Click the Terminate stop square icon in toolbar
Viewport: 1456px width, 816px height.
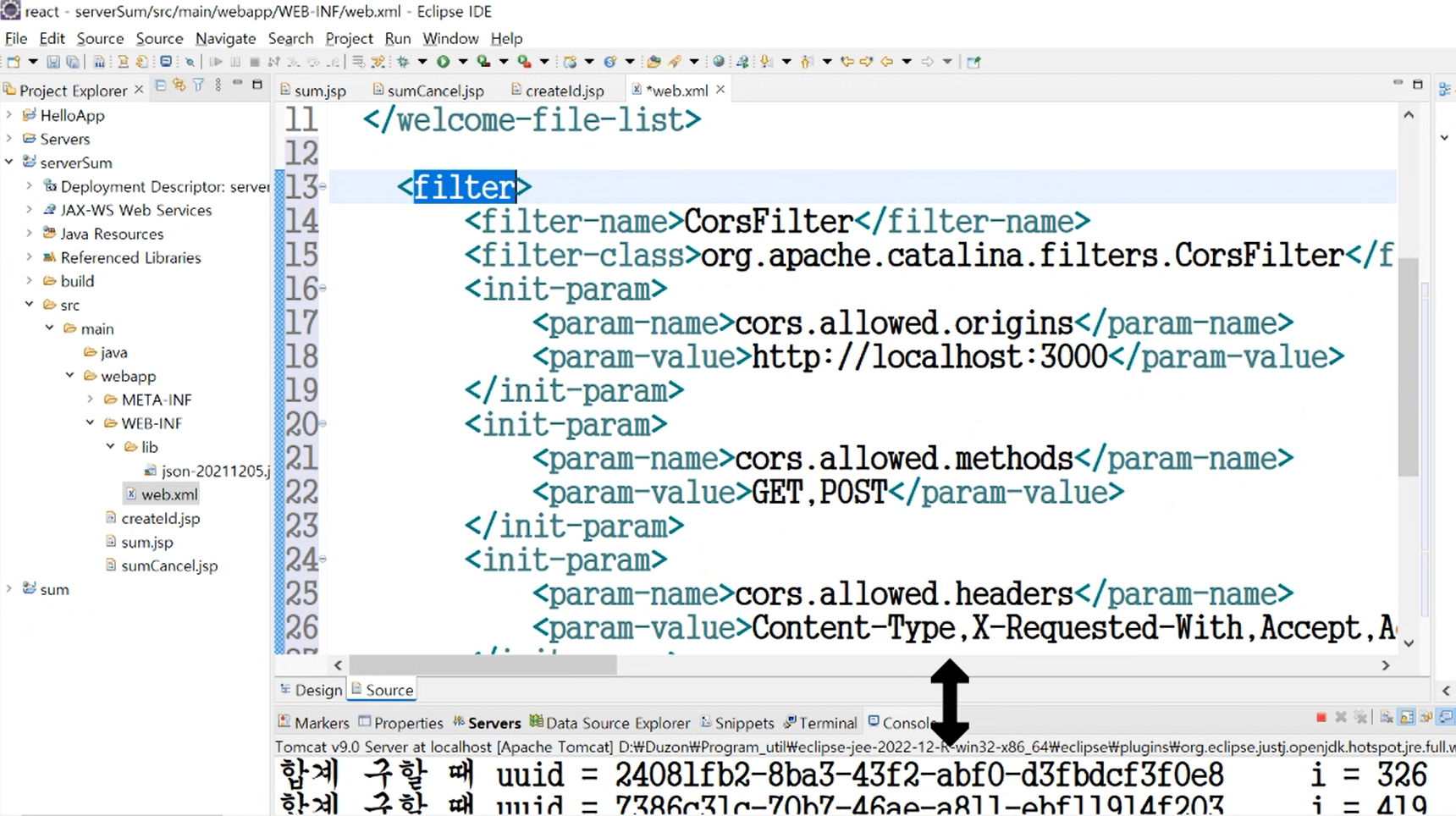[255, 62]
